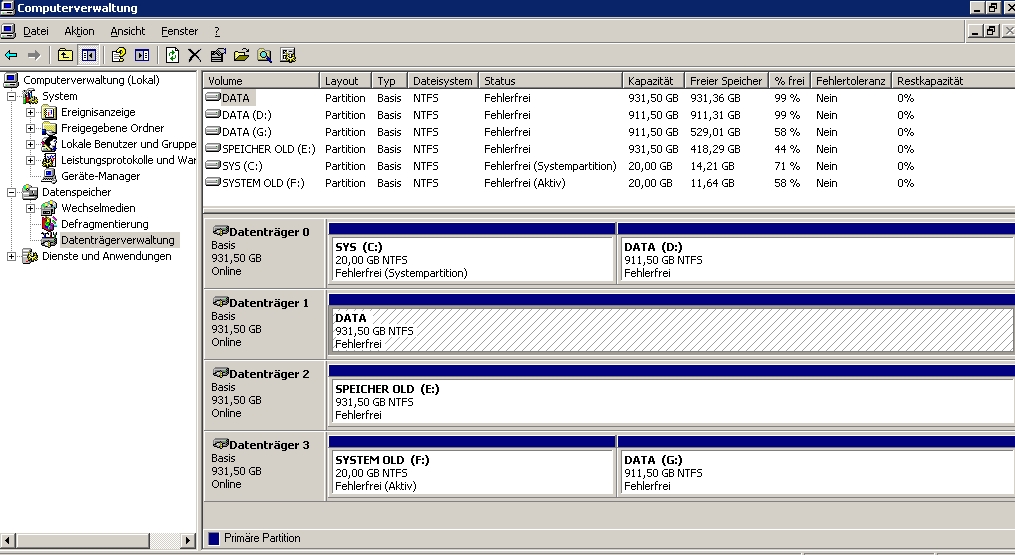Sort by the Layout column header
The height and width of the screenshot is (555, 1015).
(346, 81)
